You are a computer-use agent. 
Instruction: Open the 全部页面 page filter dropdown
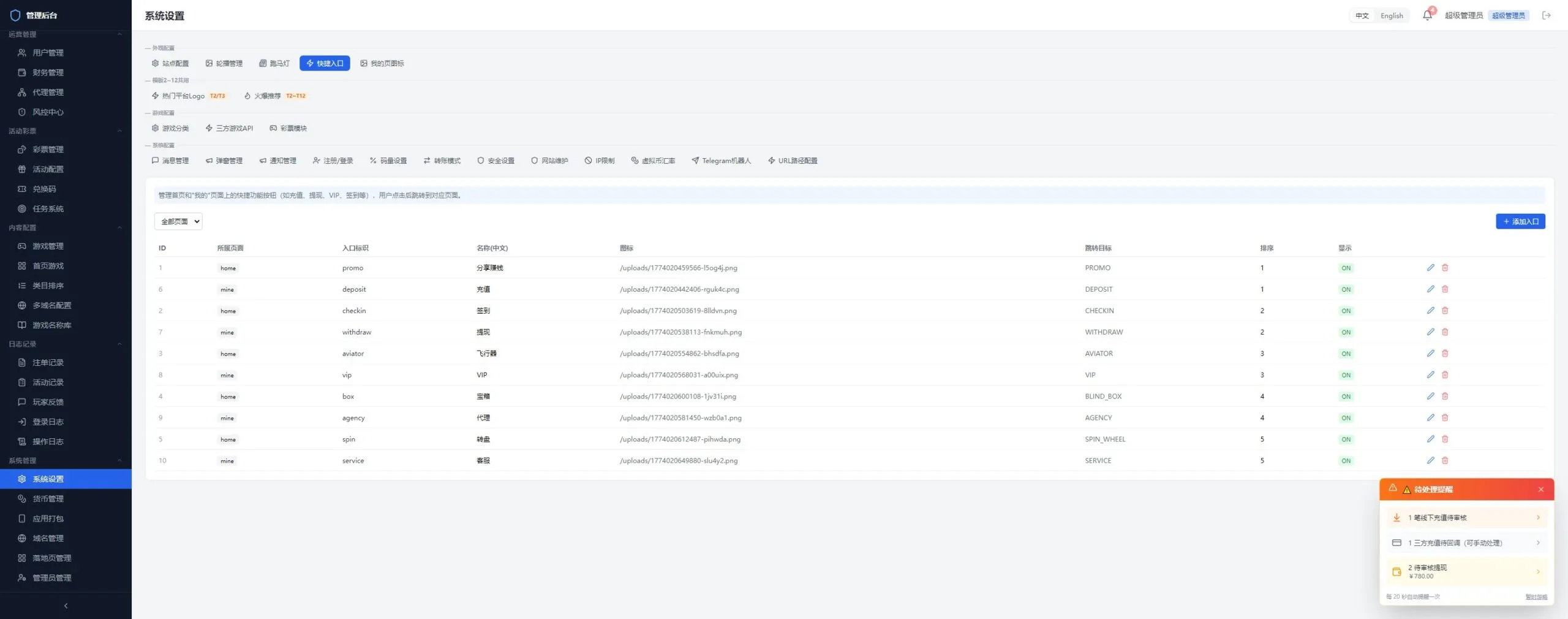[x=178, y=222]
